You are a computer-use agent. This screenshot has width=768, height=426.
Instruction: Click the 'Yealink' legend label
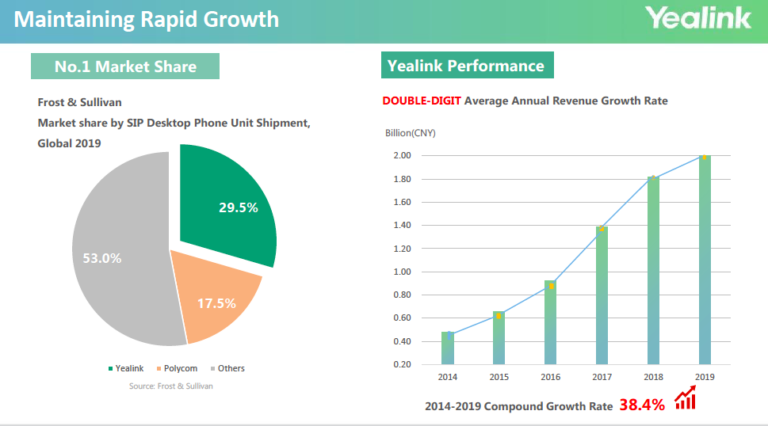pyautogui.click(x=129, y=368)
